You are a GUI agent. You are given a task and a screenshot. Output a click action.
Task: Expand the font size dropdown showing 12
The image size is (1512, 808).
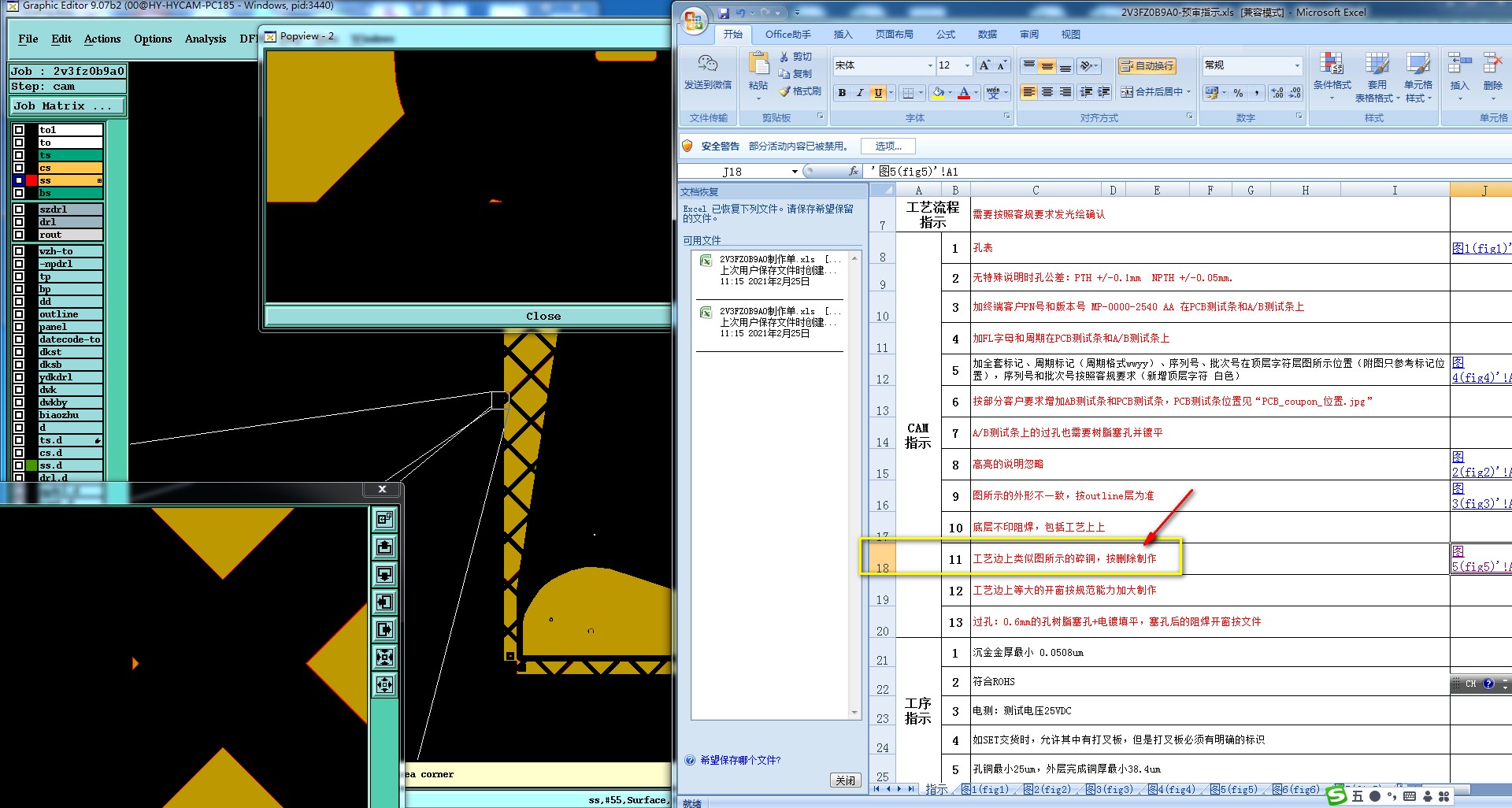(x=967, y=65)
